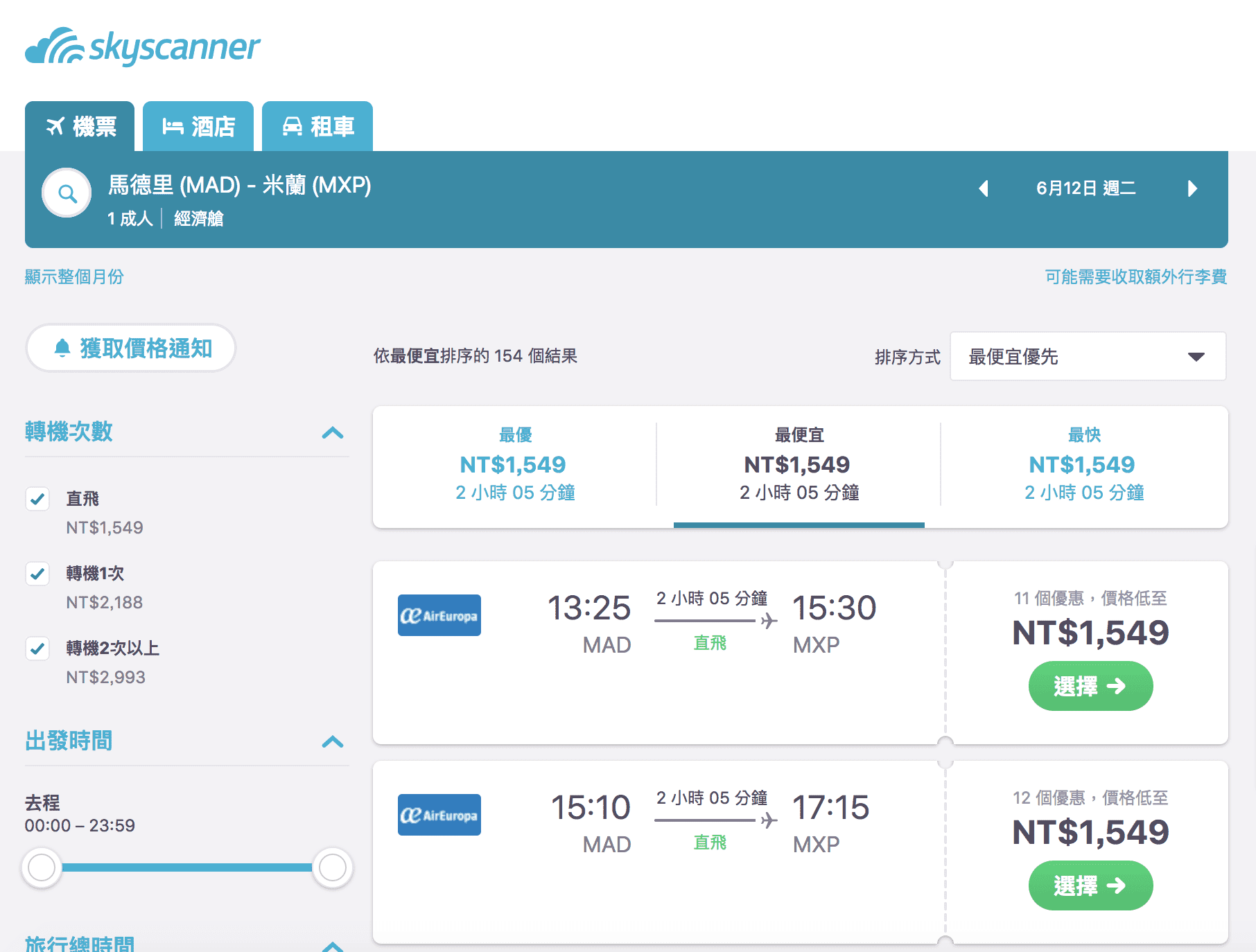
Task: Go to previous date arrow
Action: pos(983,188)
